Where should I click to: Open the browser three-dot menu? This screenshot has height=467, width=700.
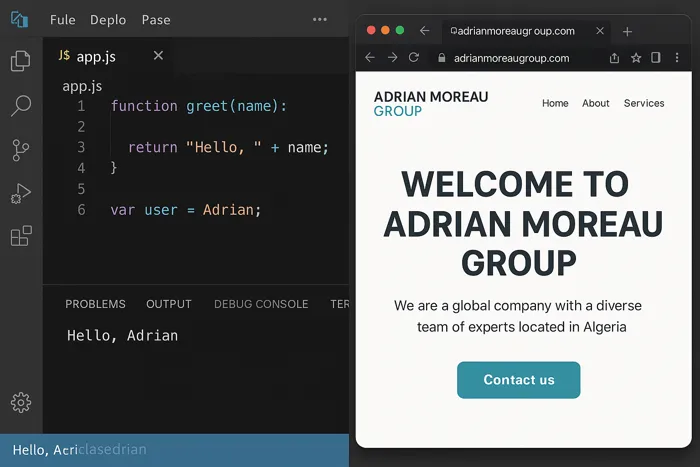[677, 58]
